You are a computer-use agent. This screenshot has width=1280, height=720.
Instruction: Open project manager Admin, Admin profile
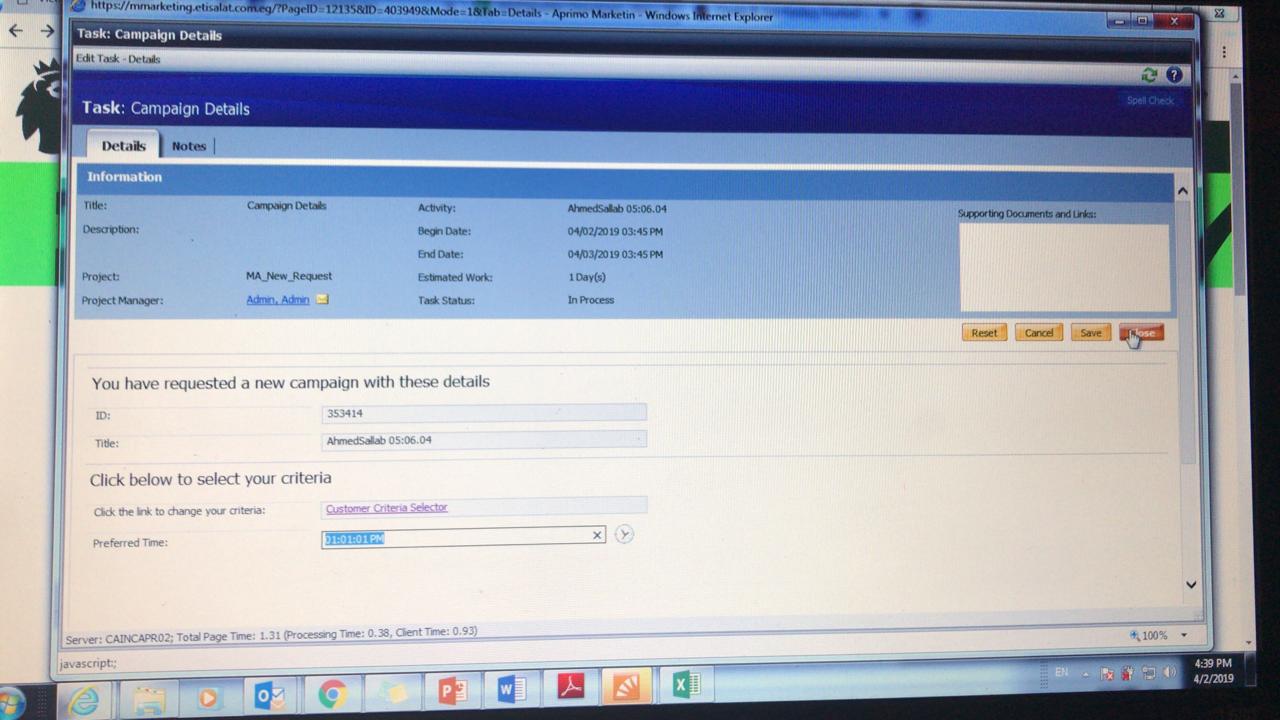[277, 299]
